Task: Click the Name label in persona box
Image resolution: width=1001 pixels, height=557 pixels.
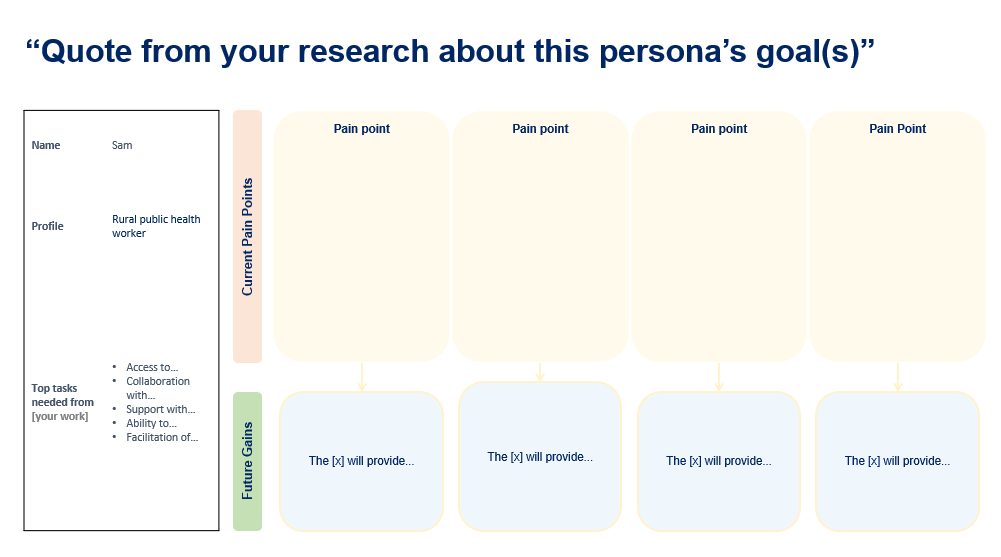Action: coord(46,145)
